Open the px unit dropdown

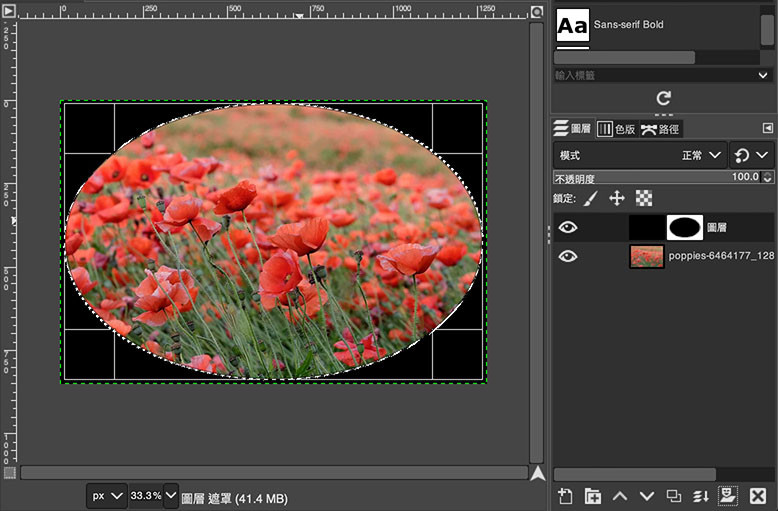coord(106,495)
